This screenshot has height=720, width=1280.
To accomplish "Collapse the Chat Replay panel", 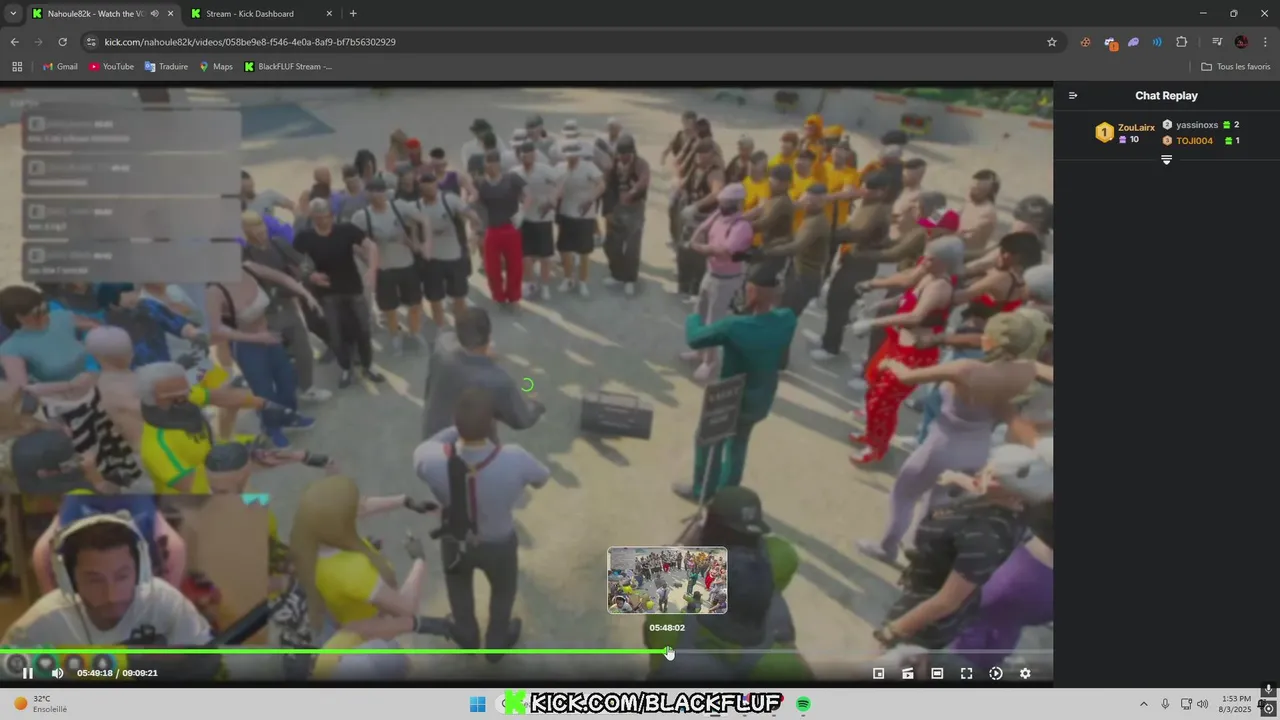I will tap(1073, 96).
